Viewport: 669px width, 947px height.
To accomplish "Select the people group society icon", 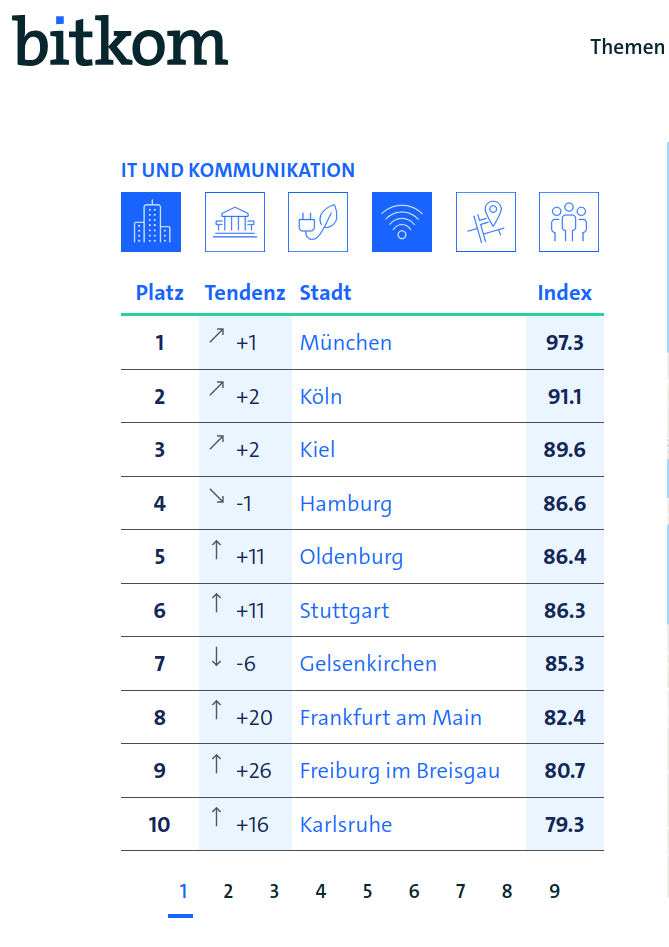I will tap(568, 222).
